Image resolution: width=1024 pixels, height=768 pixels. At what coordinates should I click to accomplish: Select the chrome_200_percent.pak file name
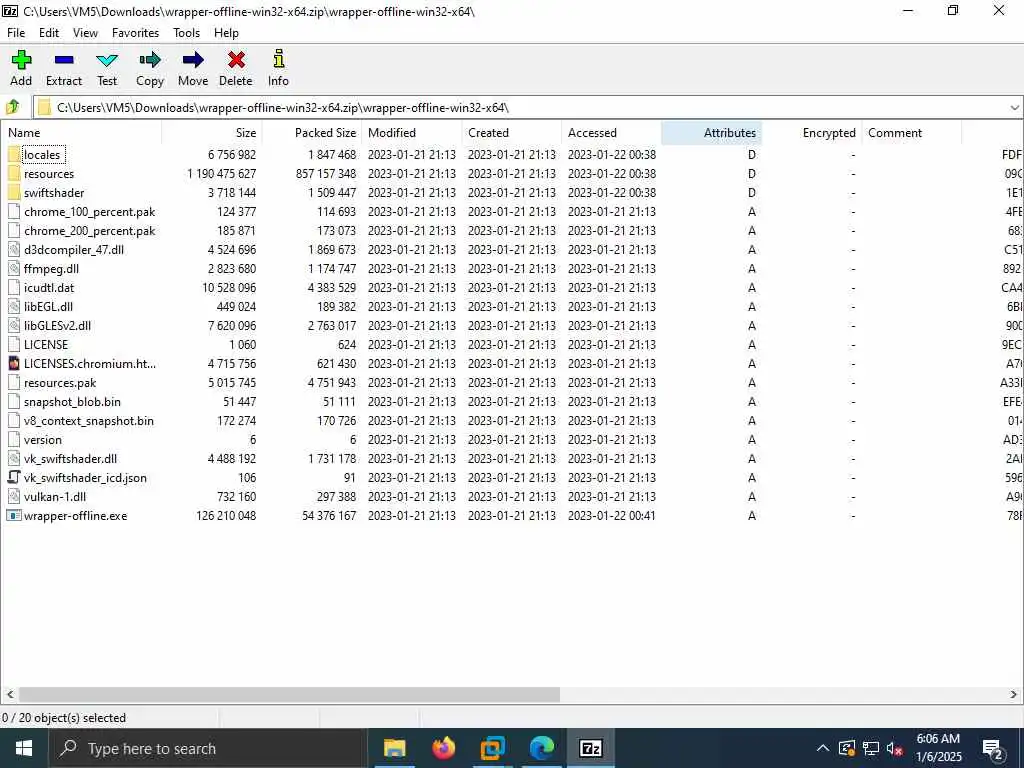tap(89, 231)
